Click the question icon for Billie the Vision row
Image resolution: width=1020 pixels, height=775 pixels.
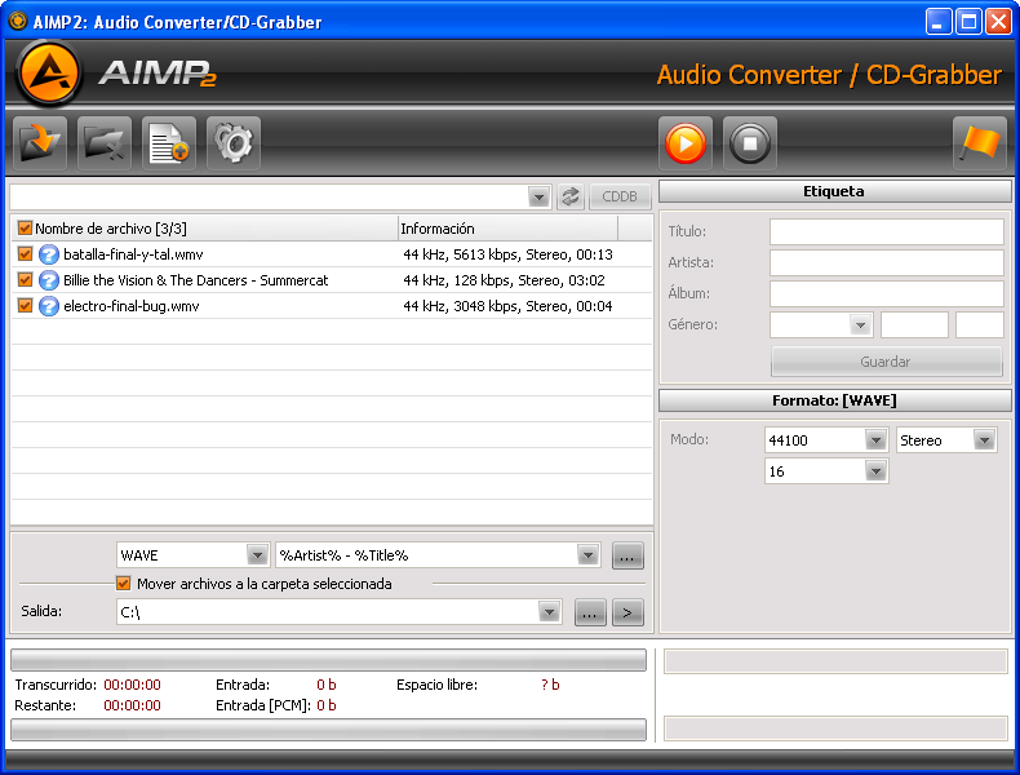[49, 280]
